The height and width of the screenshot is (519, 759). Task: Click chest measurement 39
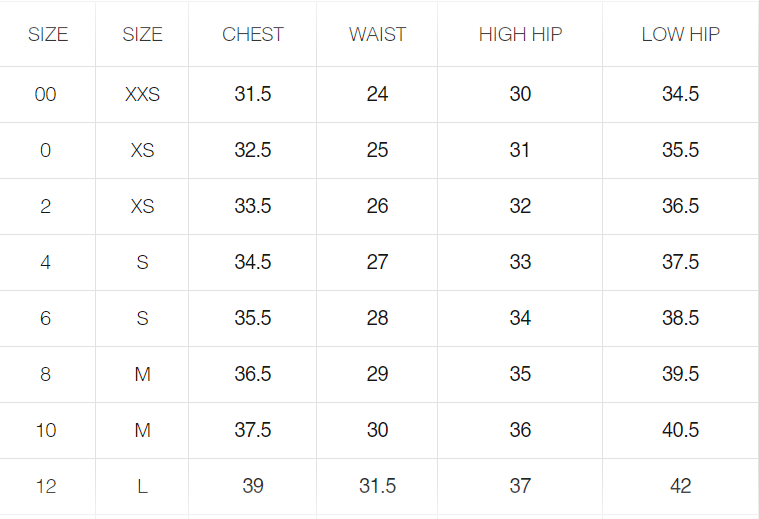(x=253, y=486)
